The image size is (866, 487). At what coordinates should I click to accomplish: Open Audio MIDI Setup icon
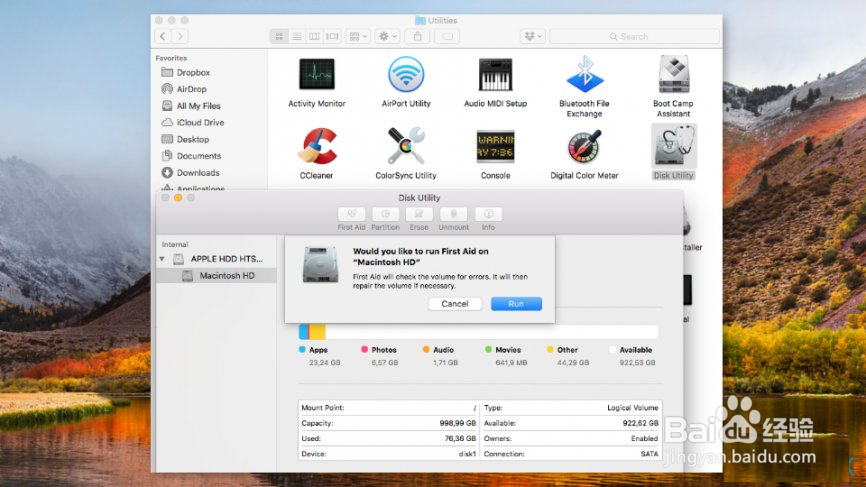pos(495,74)
